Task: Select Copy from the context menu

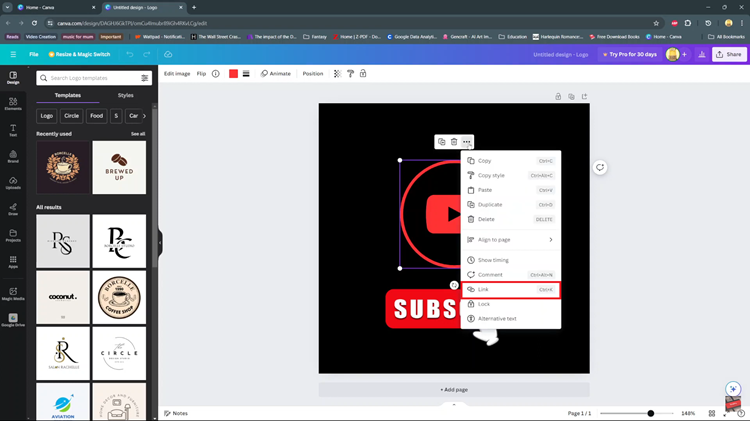Action: [511, 161]
